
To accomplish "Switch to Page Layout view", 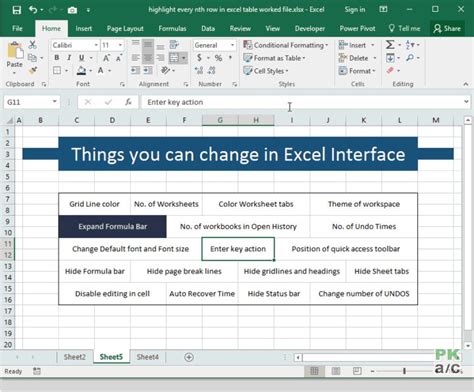I will click(x=336, y=371).
